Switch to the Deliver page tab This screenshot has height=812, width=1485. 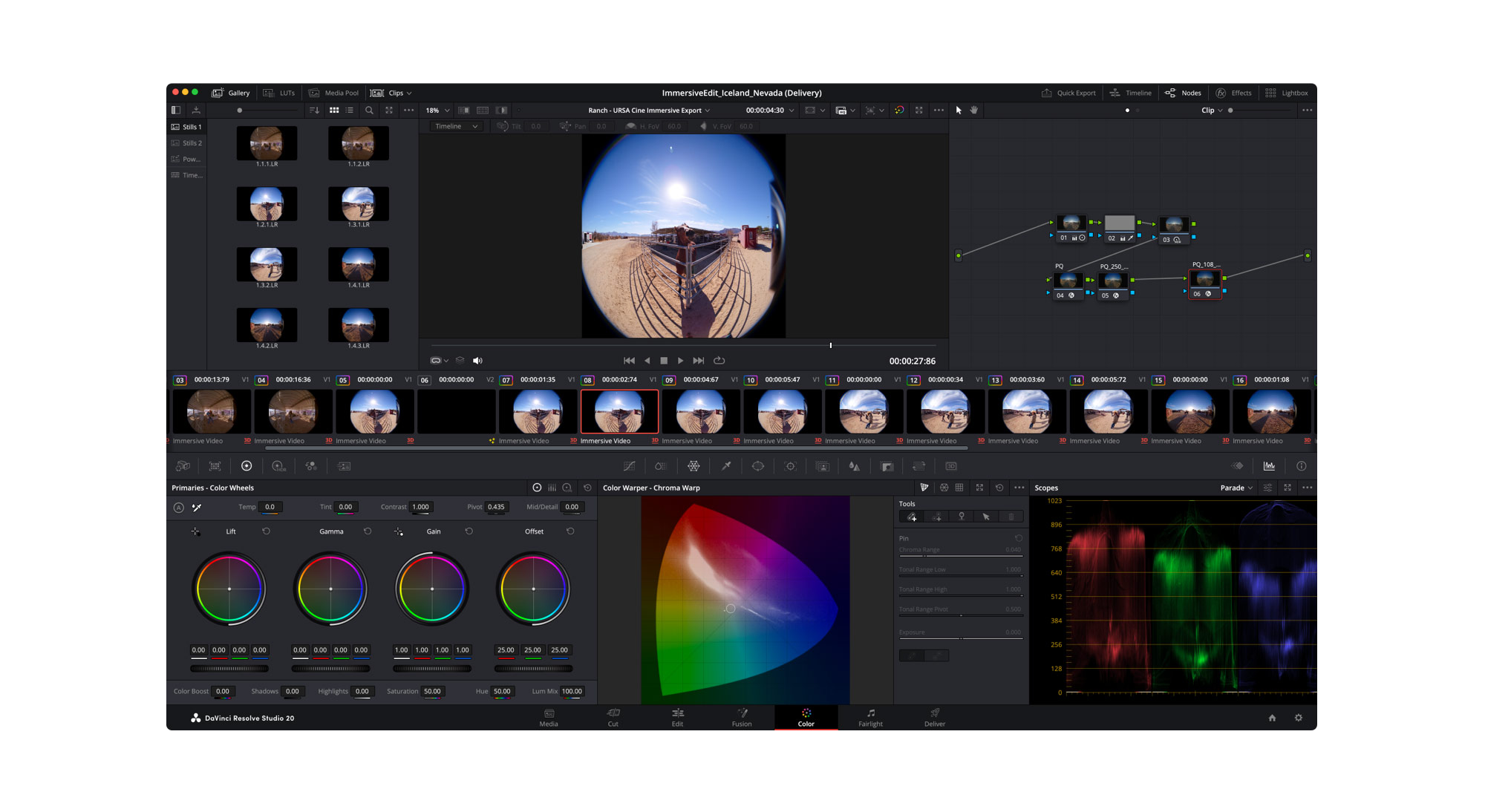[934, 717]
